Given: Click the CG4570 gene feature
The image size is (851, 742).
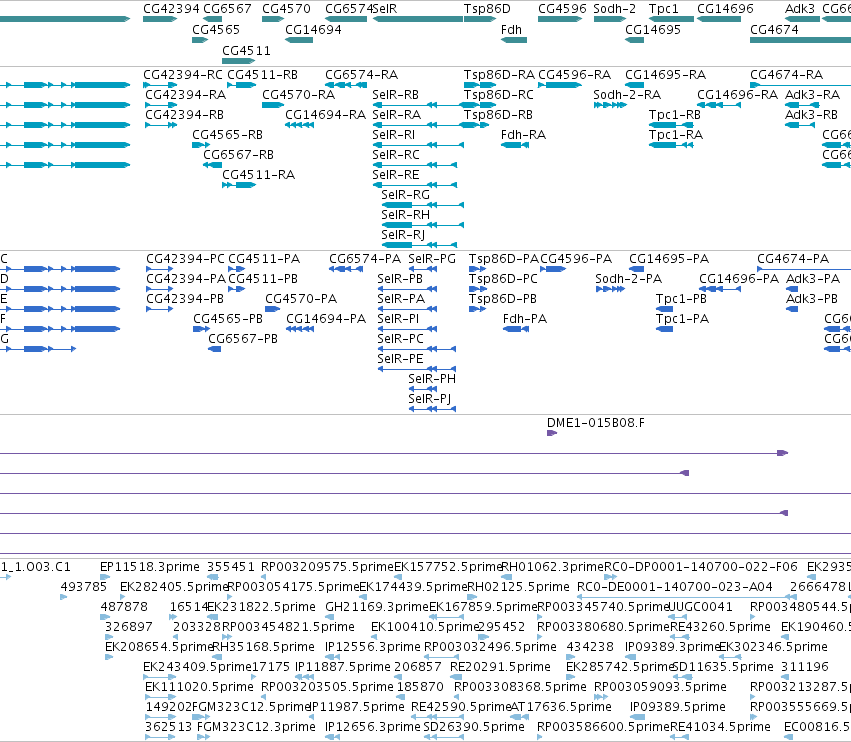Looking at the screenshot, I should pyautogui.click(x=273, y=19).
